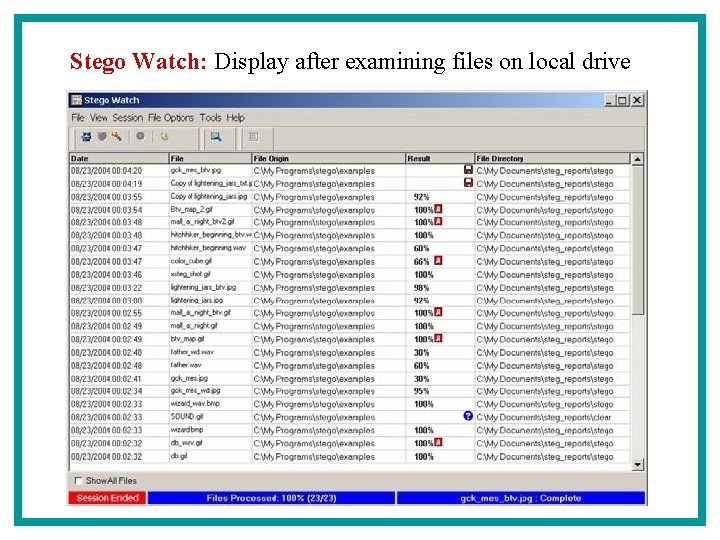Click the greyed-out grid toolbar icon
This screenshot has height=540, width=720.
click(x=253, y=136)
